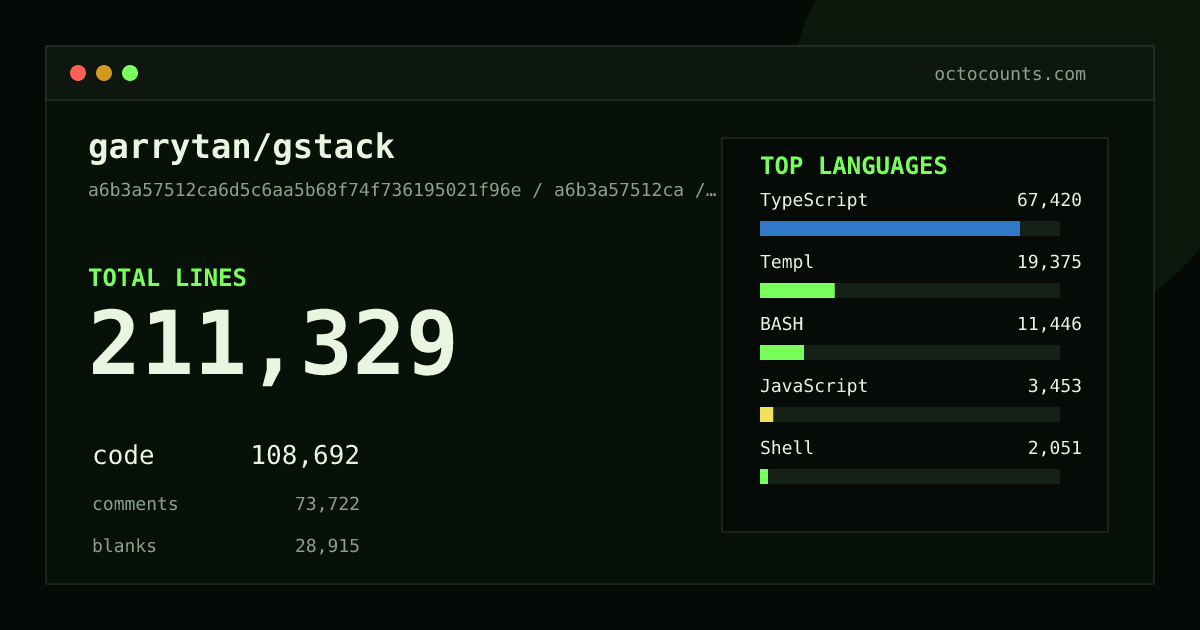
Task: Select the garrytan/gstack repository title
Action: 241,148
